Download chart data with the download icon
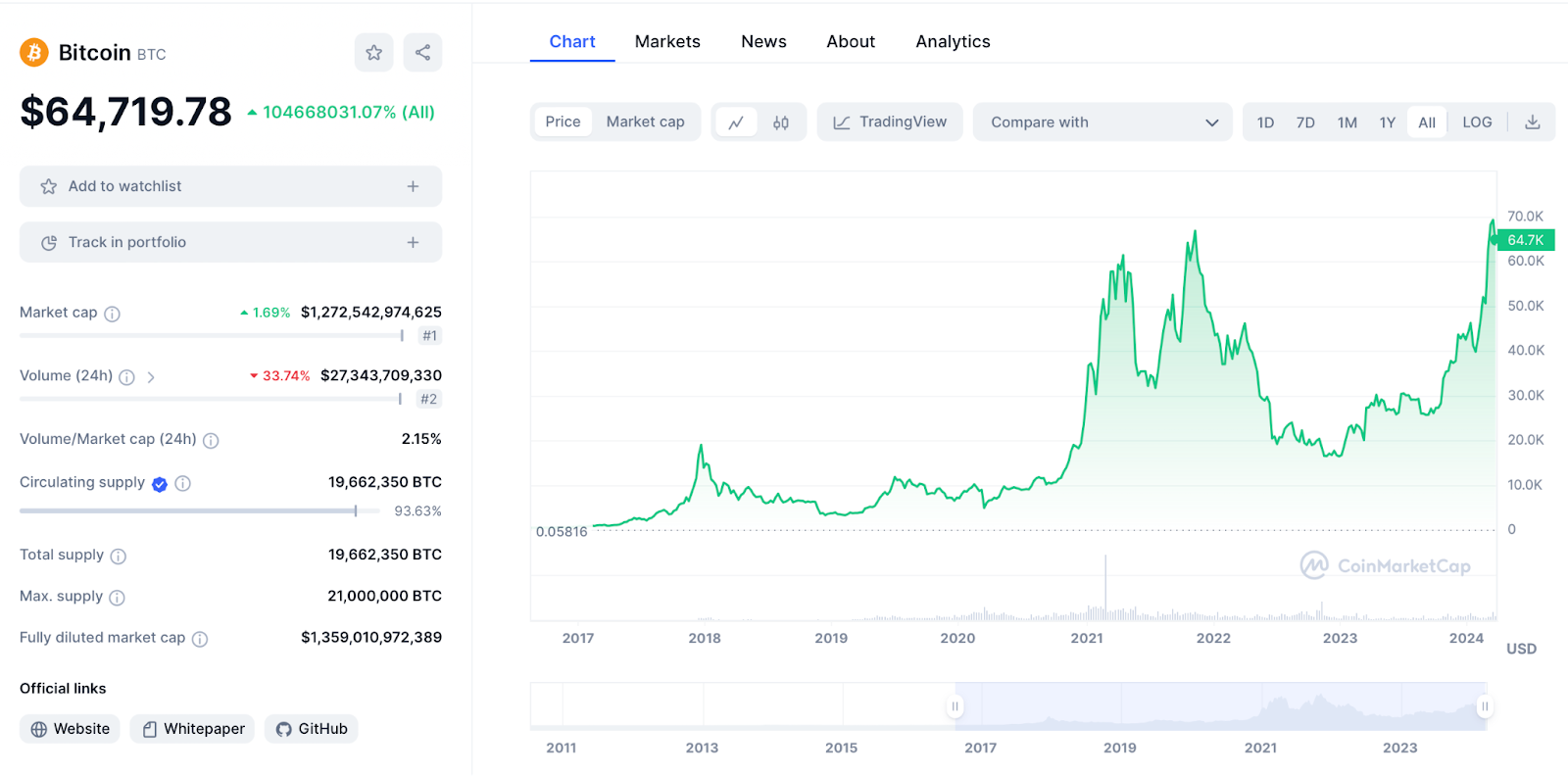The height and width of the screenshot is (776, 1568). 1533,122
